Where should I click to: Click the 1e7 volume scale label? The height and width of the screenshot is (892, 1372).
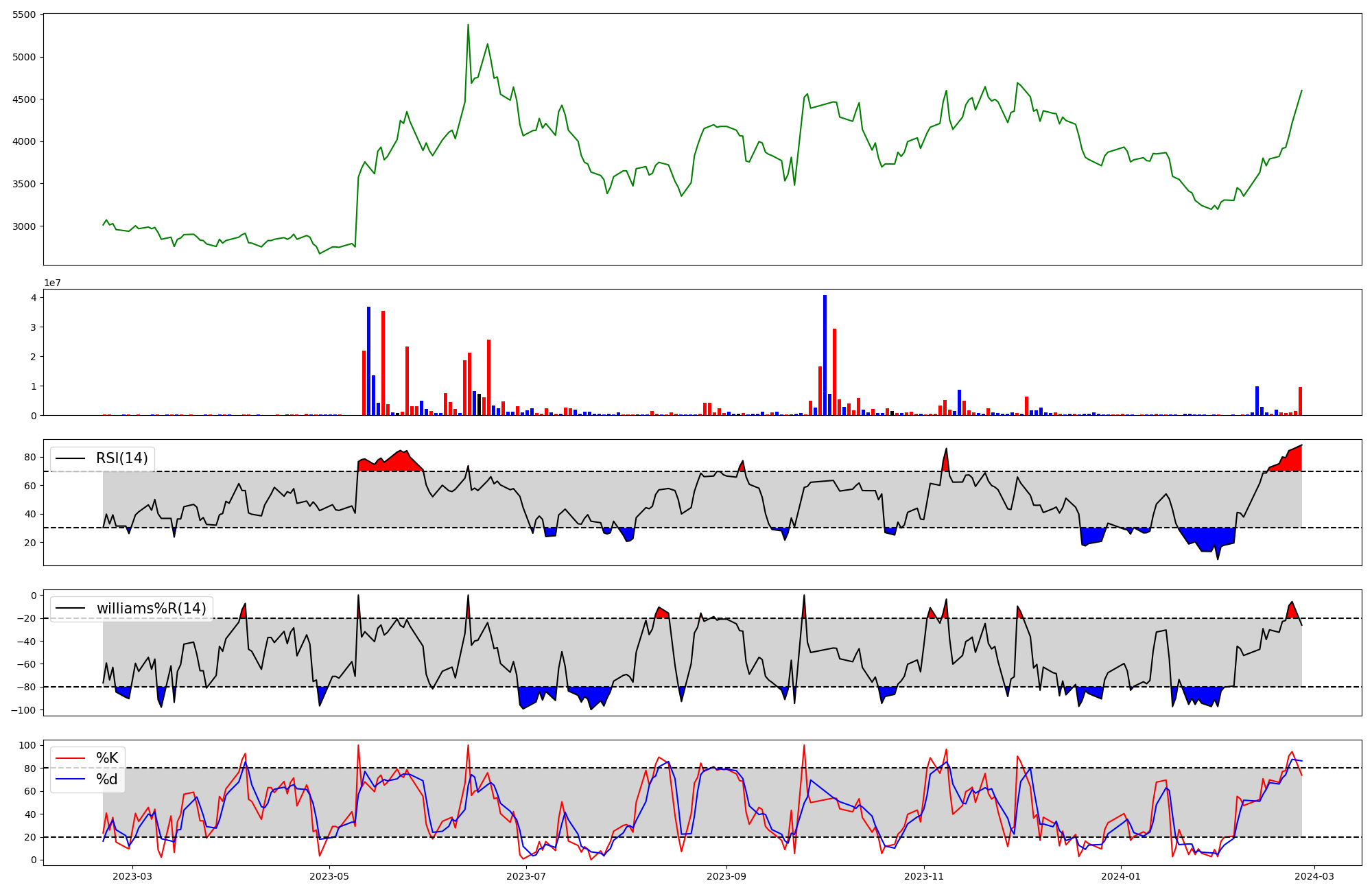(52, 283)
